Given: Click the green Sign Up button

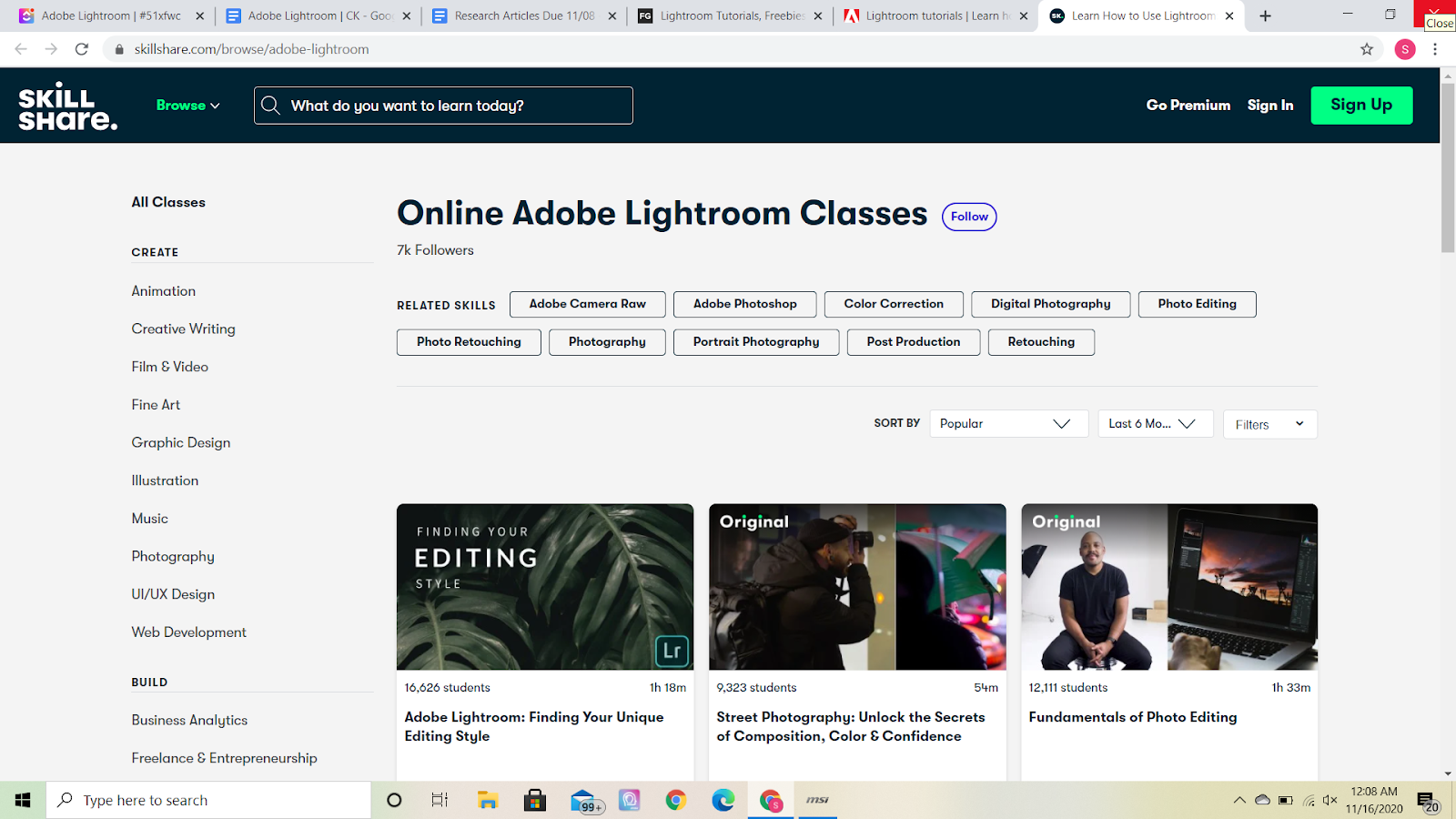Looking at the screenshot, I should (x=1361, y=106).
